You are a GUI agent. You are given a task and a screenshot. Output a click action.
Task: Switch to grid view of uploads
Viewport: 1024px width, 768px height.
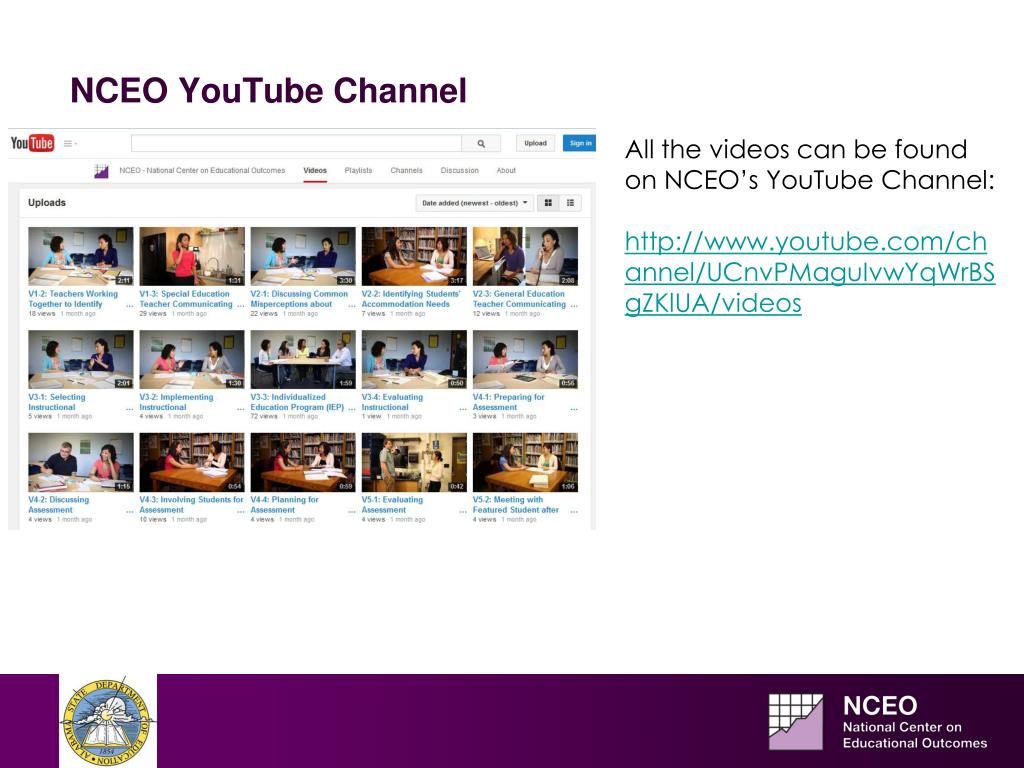[548, 203]
